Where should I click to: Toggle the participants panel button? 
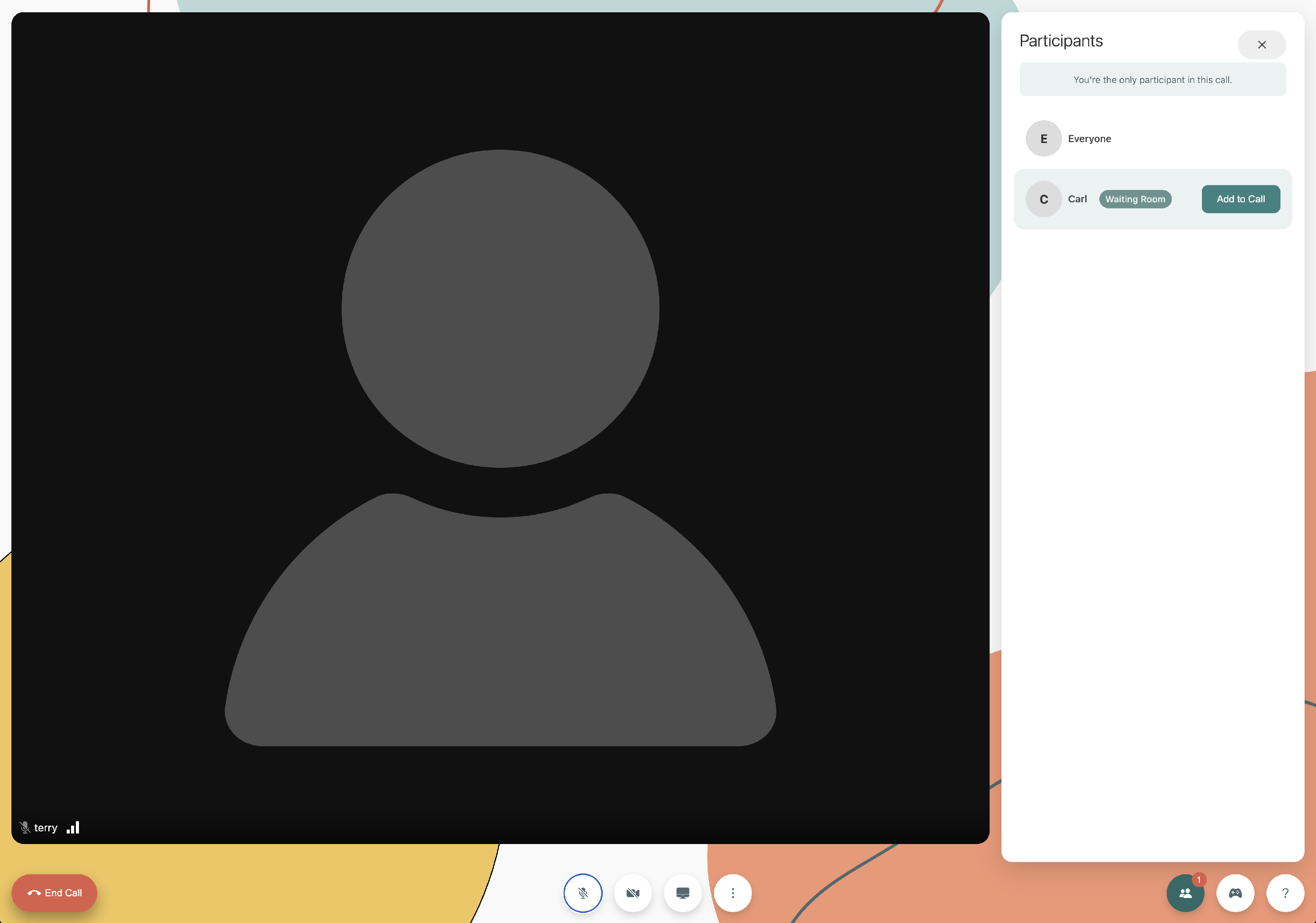(1185, 893)
